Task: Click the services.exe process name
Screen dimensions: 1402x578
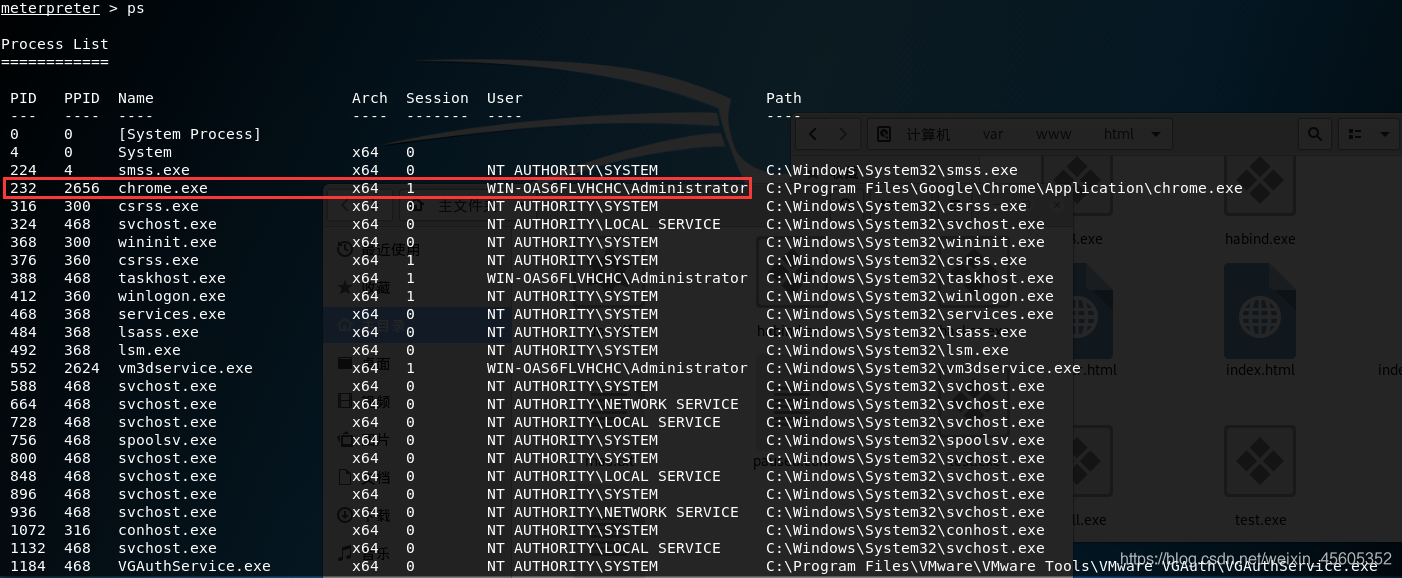Action: [x=172, y=314]
